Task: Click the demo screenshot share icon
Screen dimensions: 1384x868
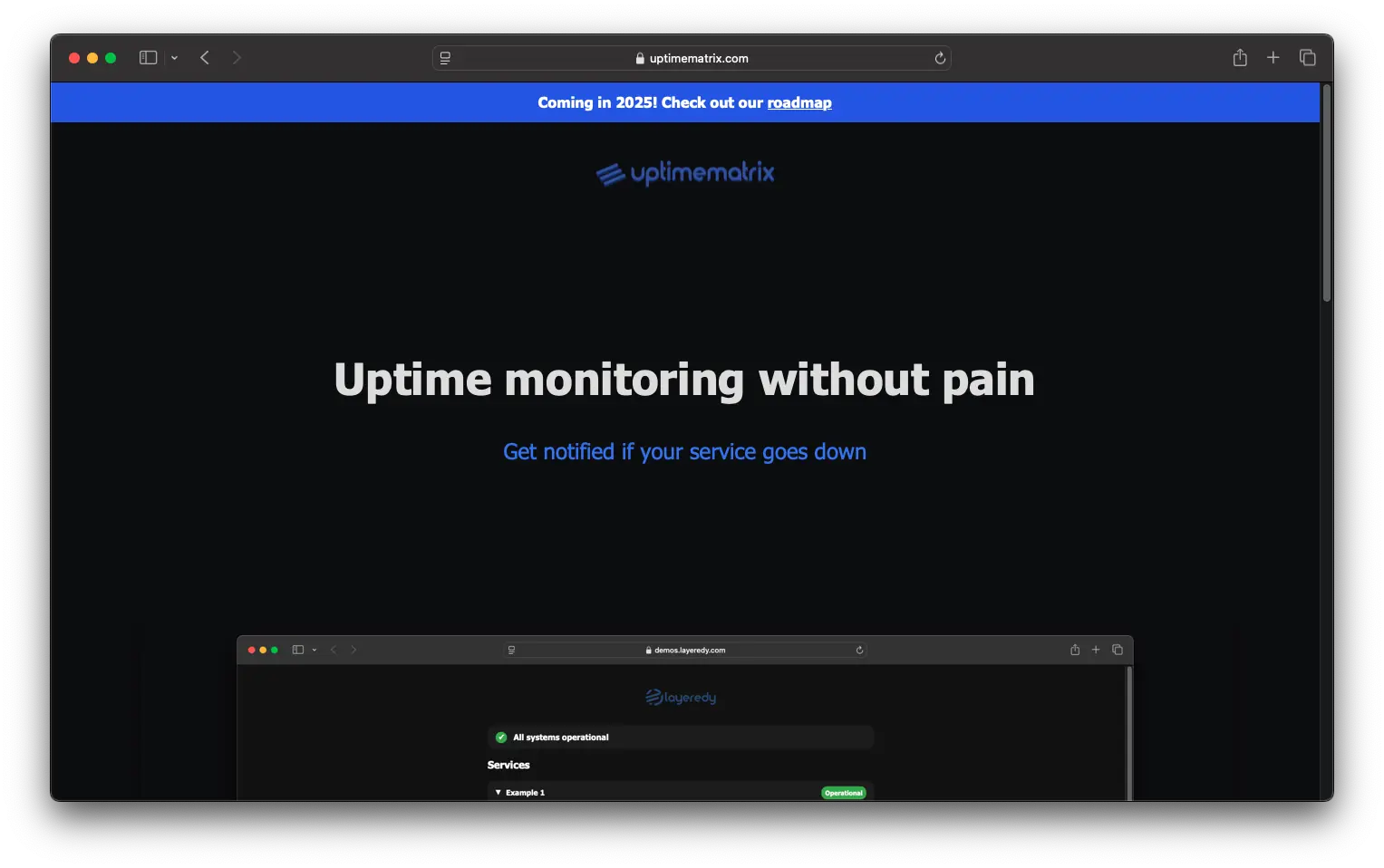Action: click(x=1075, y=650)
